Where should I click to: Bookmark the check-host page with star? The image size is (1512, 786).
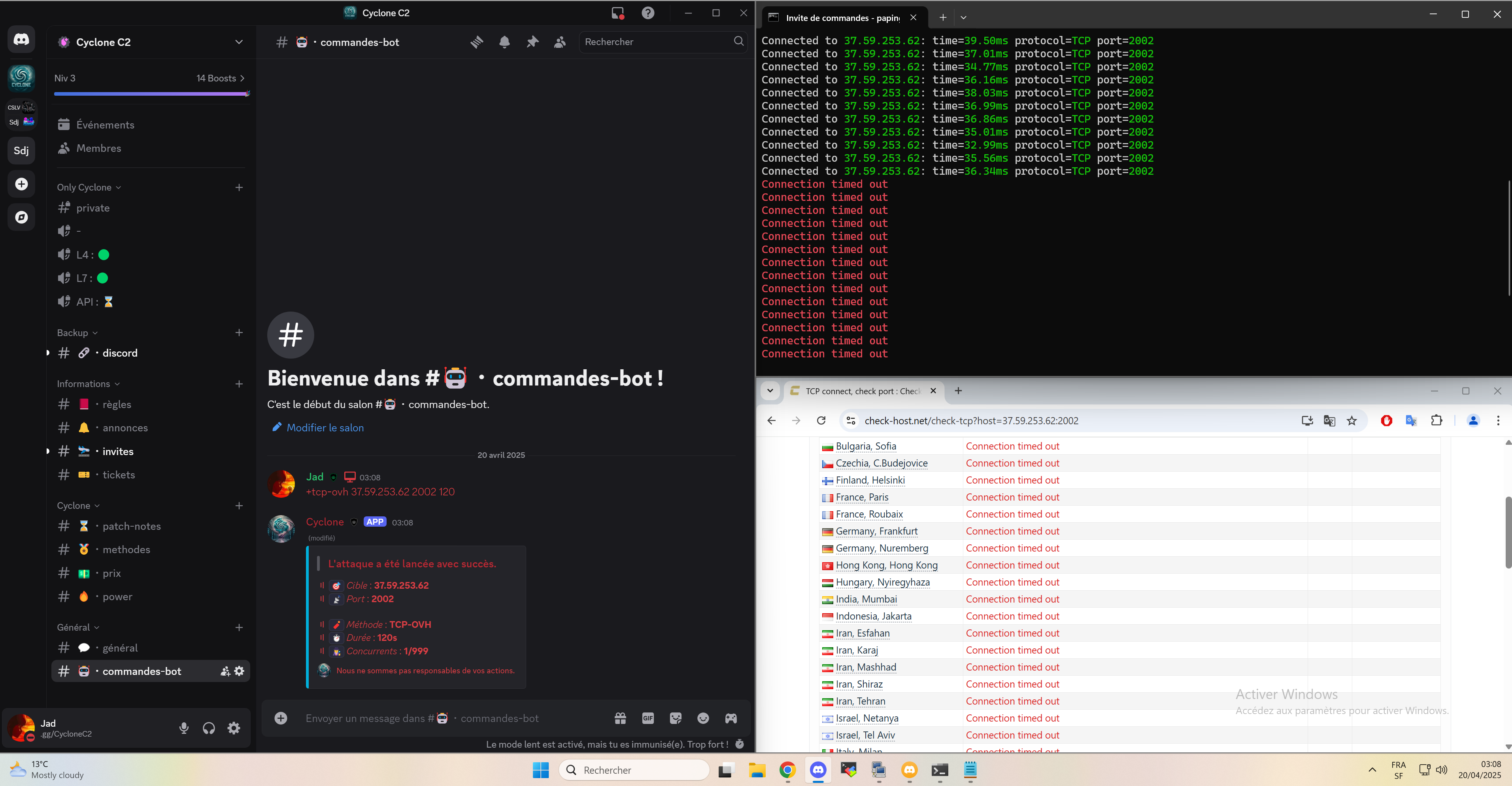click(x=1352, y=420)
